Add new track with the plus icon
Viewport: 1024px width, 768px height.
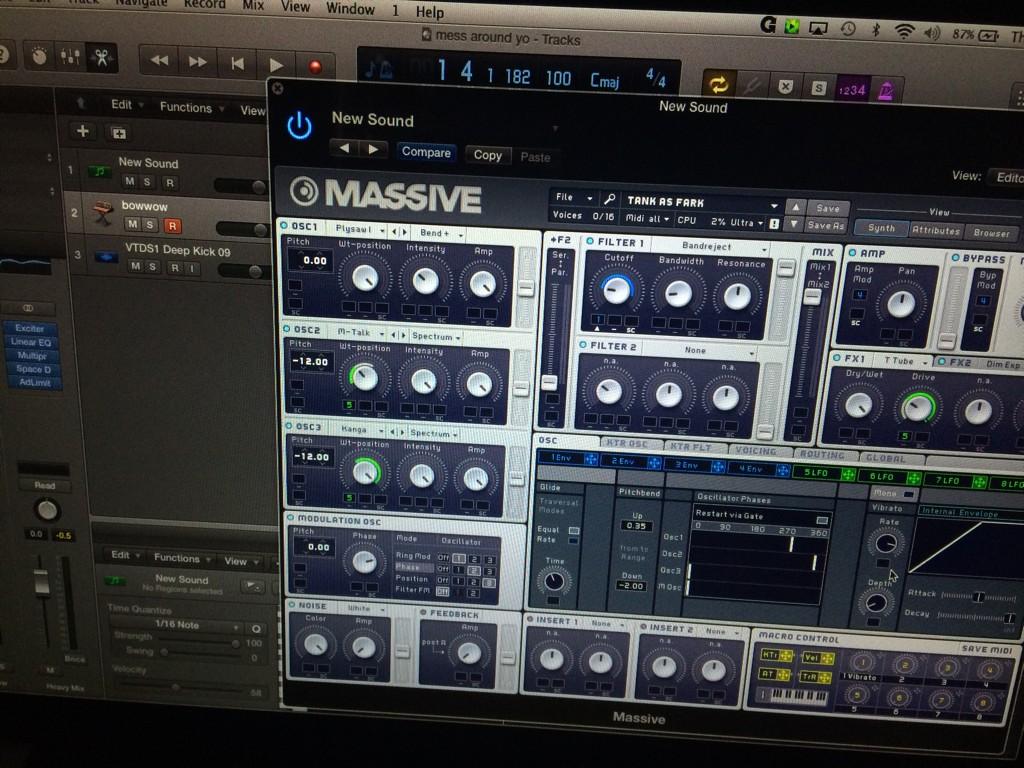(82, 131)
